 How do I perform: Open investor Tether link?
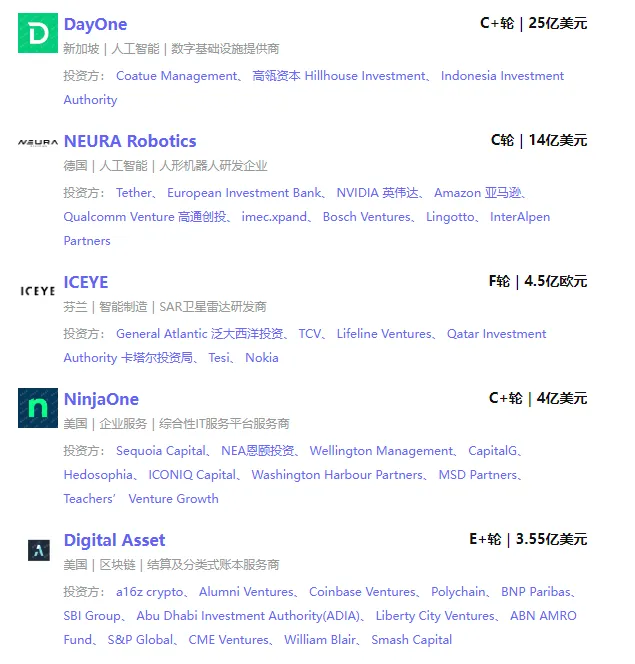[x=134, y=193]
